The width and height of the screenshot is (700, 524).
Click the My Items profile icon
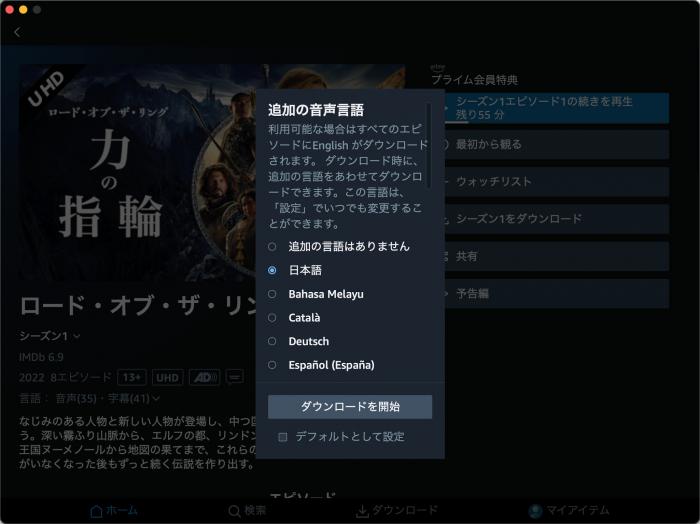click(x=535, y=511)
